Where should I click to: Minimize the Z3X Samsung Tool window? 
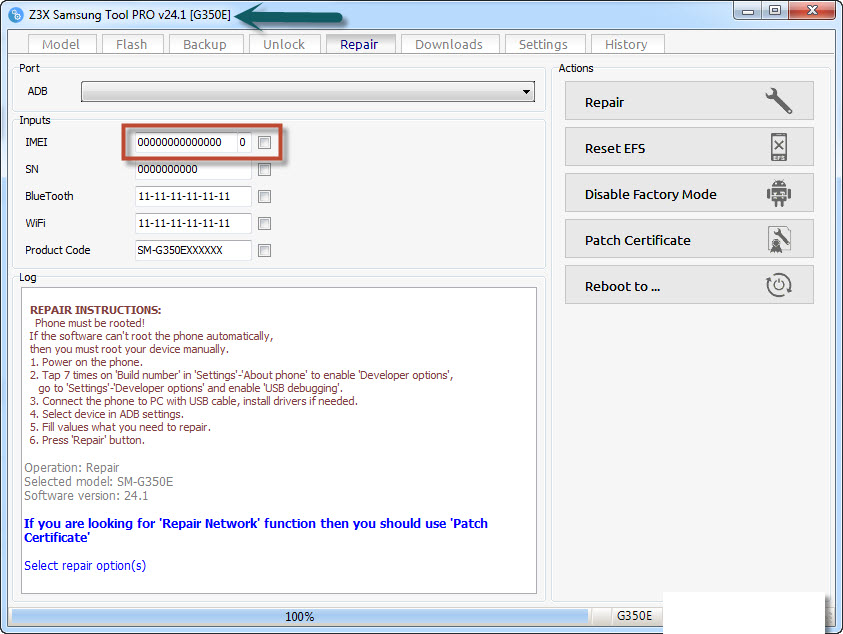(748, 11)
